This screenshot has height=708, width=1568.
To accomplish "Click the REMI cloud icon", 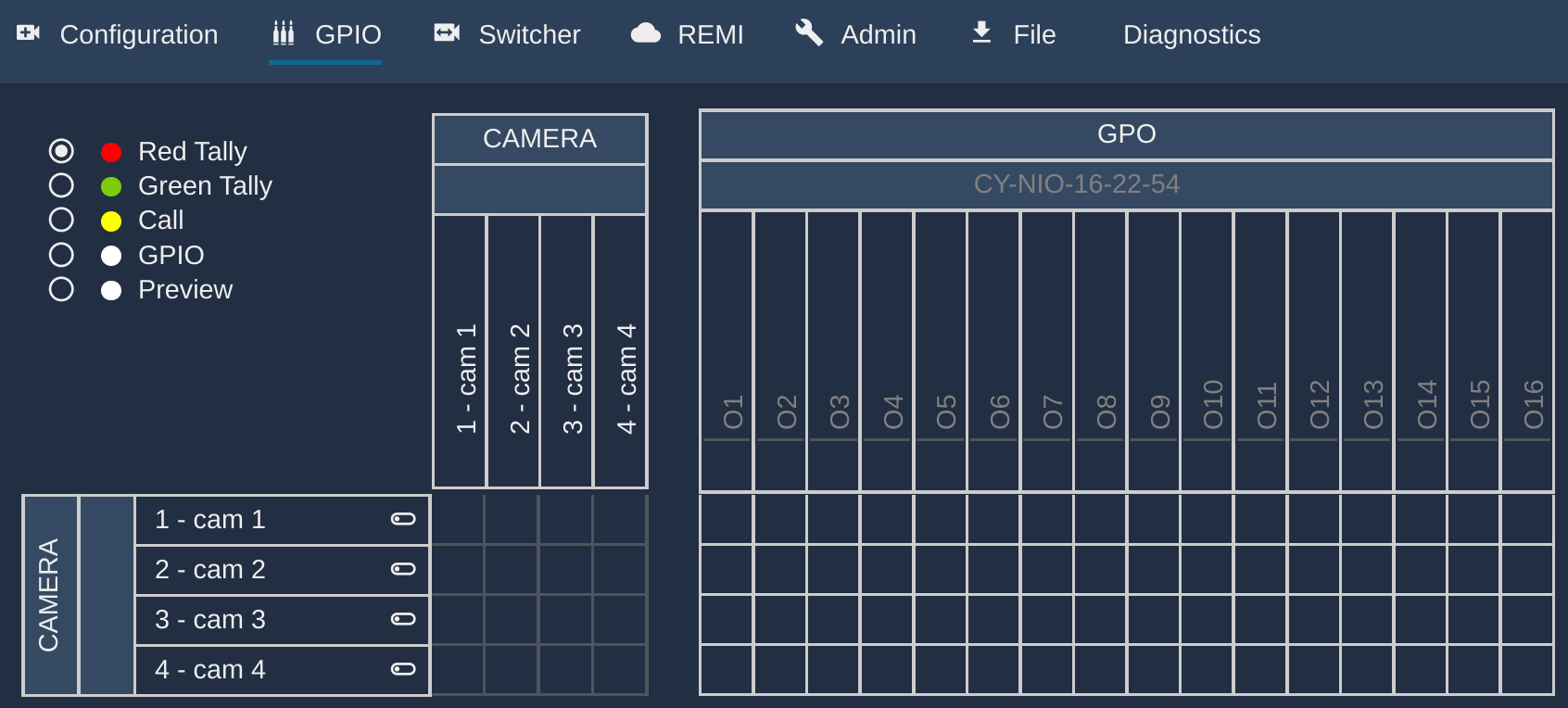I will [646, 33].
